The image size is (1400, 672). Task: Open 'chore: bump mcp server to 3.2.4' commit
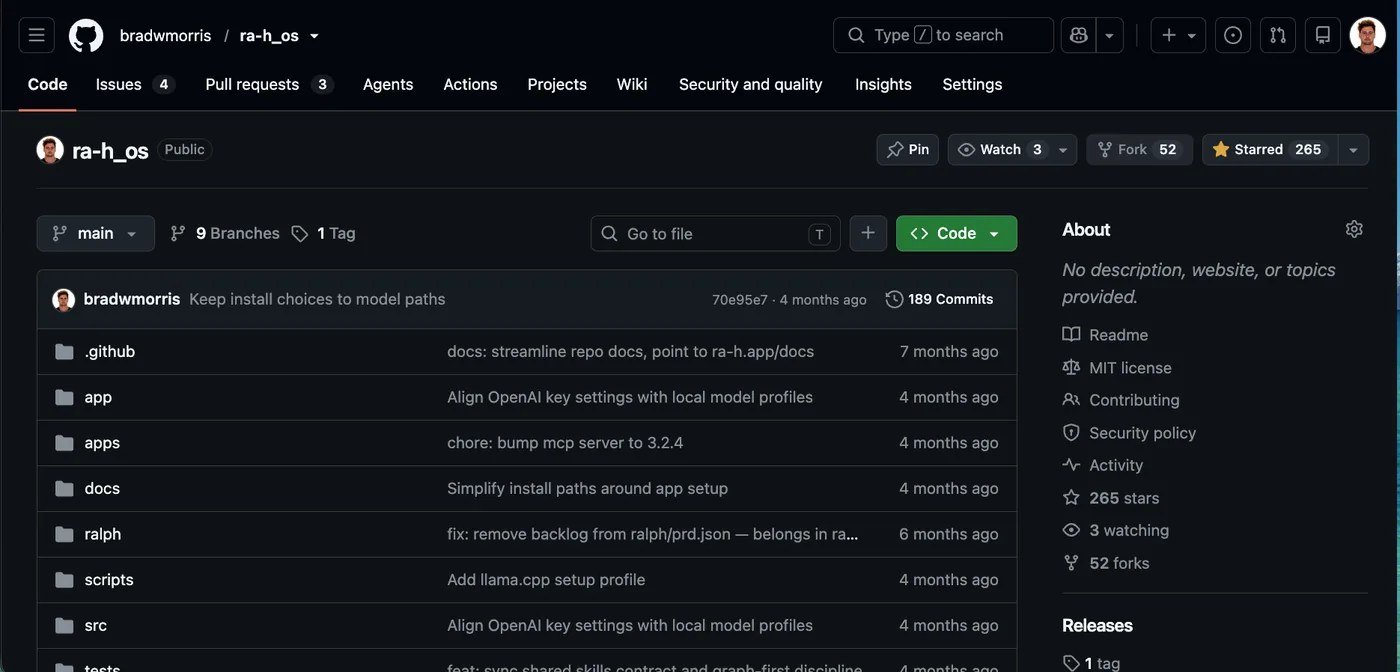click(x=565, y=443)
